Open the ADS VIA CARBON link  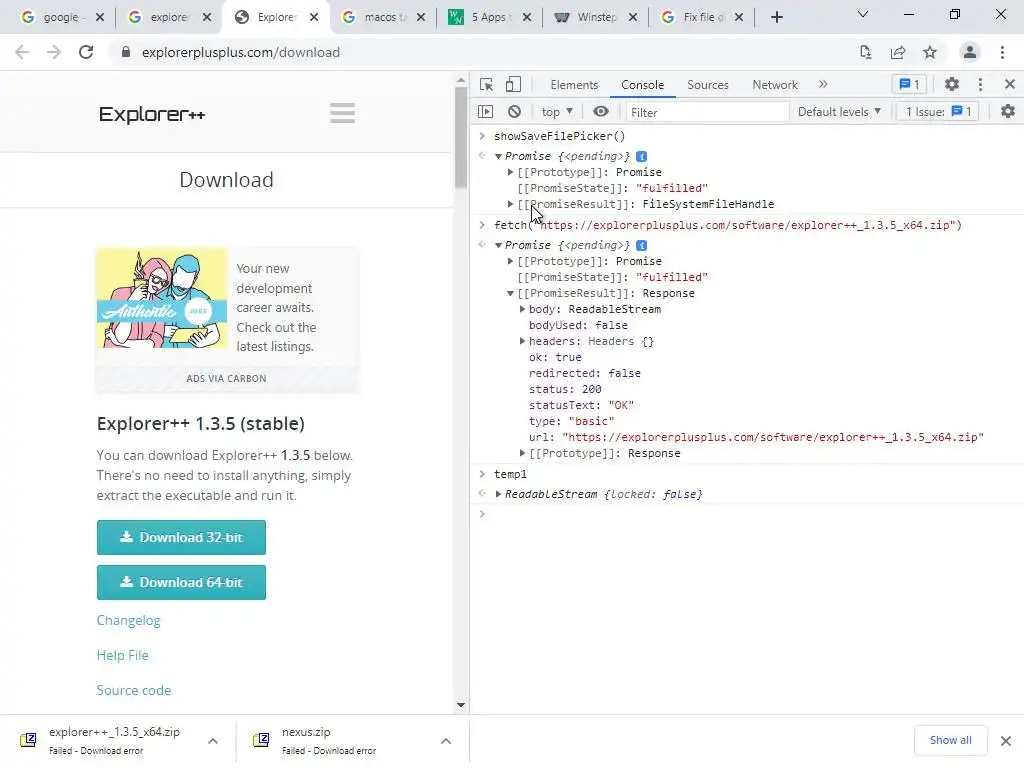(227, 378)
